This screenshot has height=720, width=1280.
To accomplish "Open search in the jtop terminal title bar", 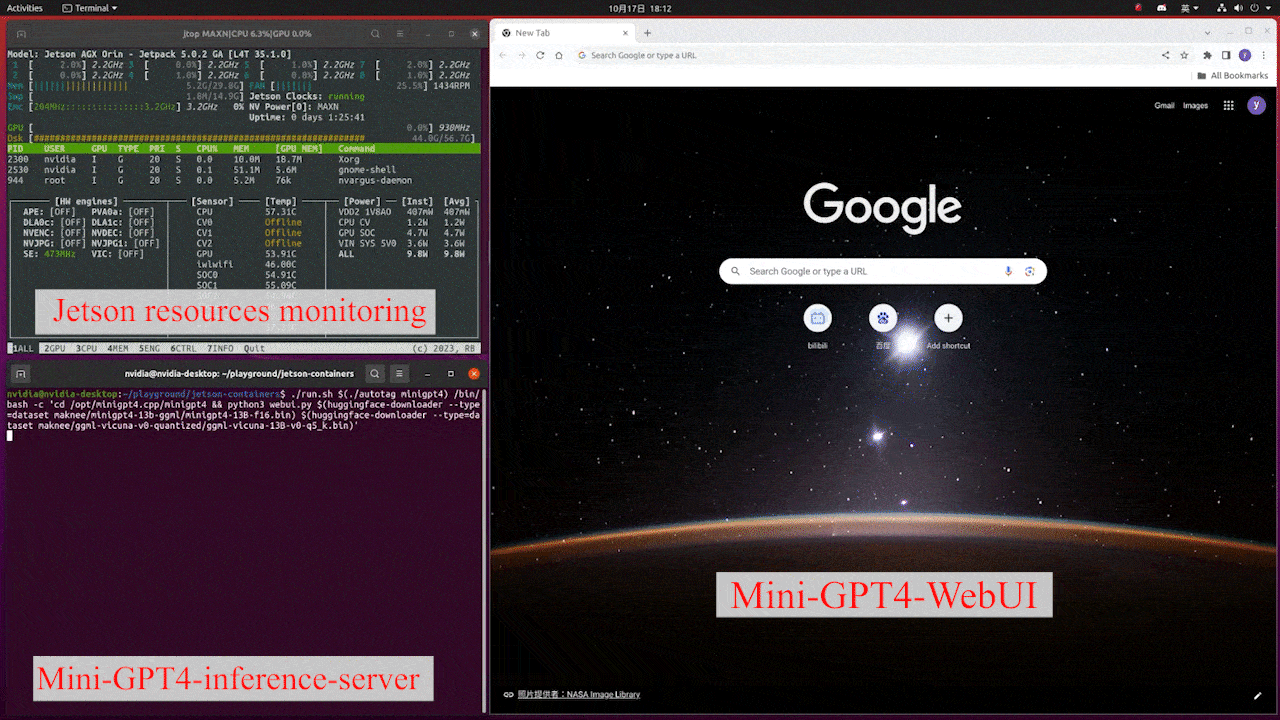I will 374,33.
